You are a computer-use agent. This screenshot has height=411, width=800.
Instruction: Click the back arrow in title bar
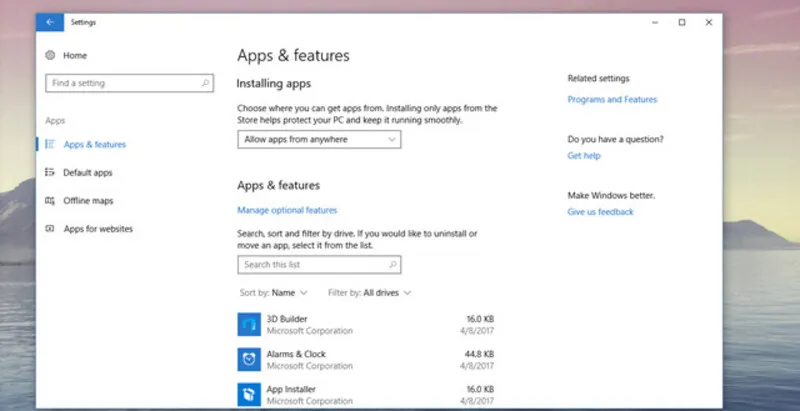pyautogui.click(x=50, y=22)
